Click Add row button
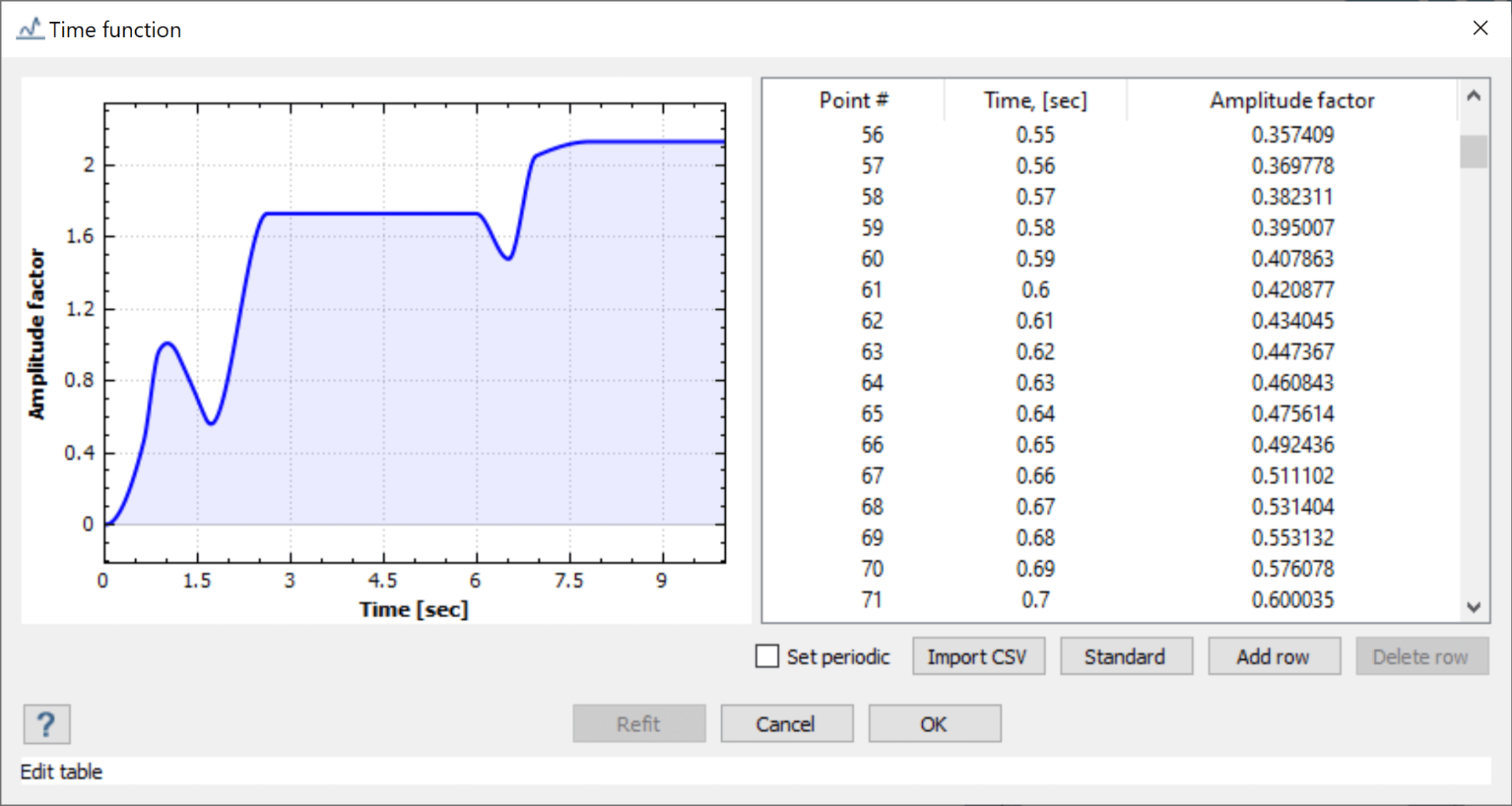Screen dimensions: 1512x806 click(1274, 656)
